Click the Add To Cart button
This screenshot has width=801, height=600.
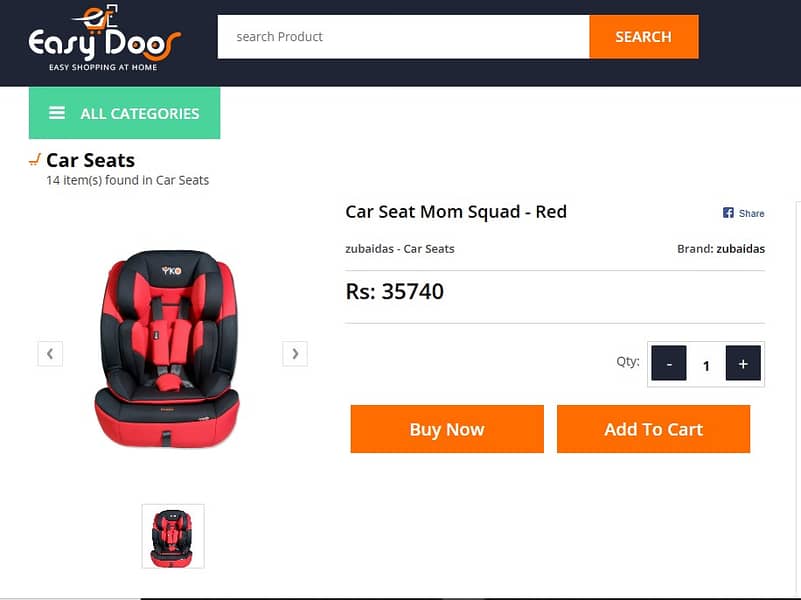(x=653, y=428)
